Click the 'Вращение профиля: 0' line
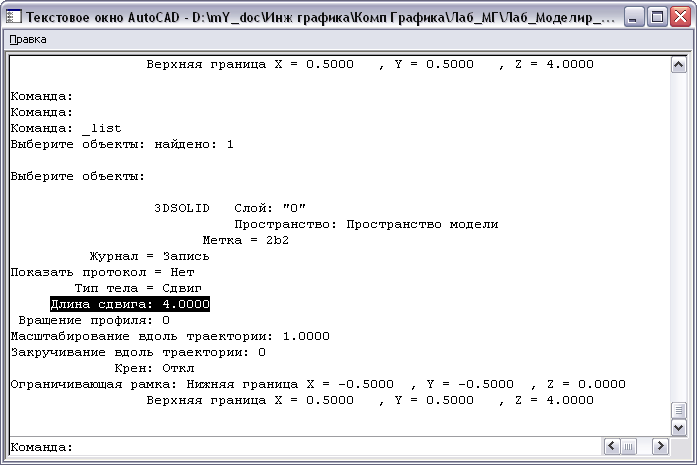The height and width of the screenshot is (465, 697). click(x=94, y=320)
